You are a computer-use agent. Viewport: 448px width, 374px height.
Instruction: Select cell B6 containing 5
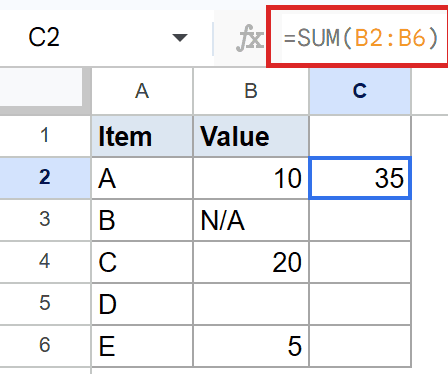251,346
